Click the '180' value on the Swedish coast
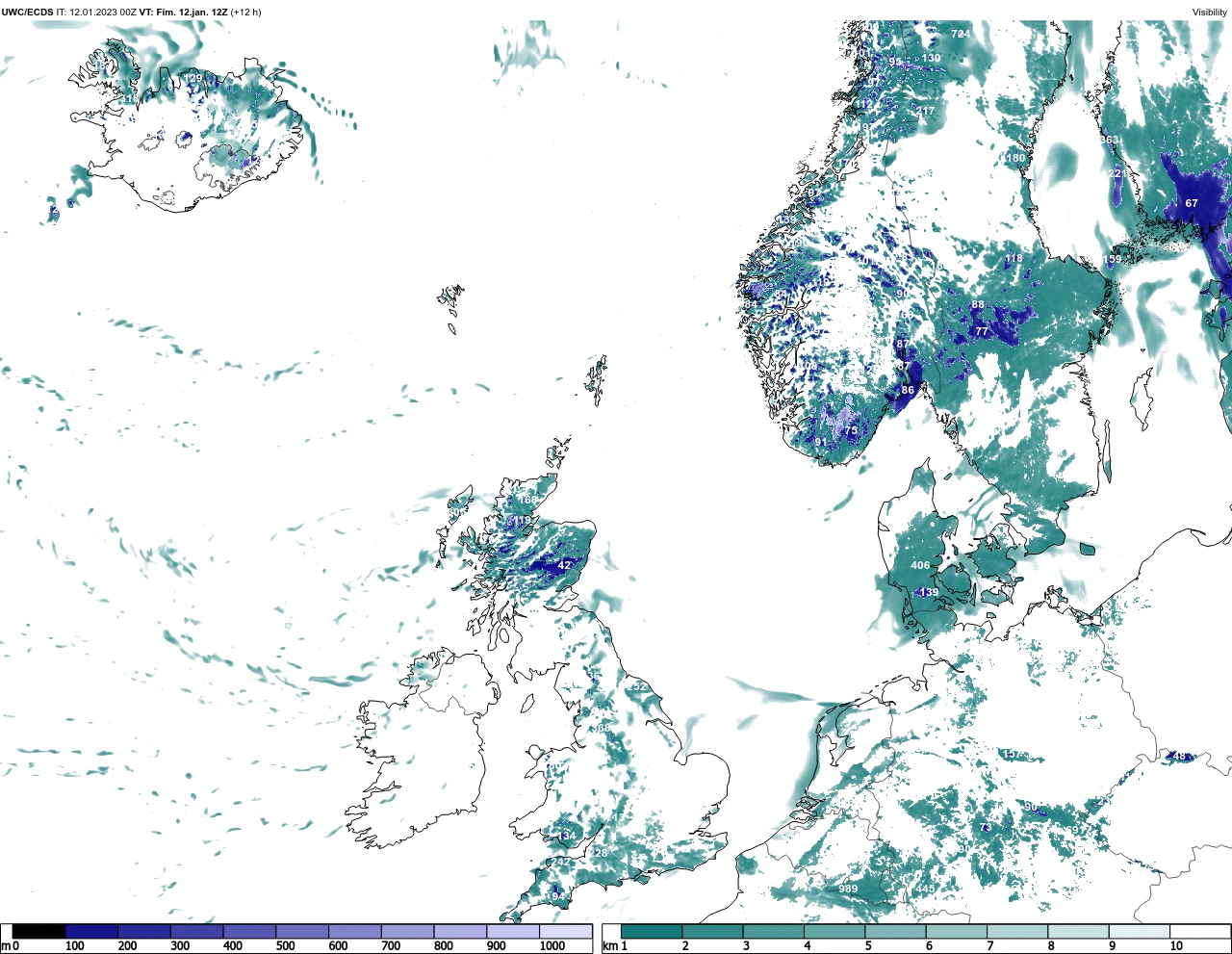 (x=1015, y=158)
